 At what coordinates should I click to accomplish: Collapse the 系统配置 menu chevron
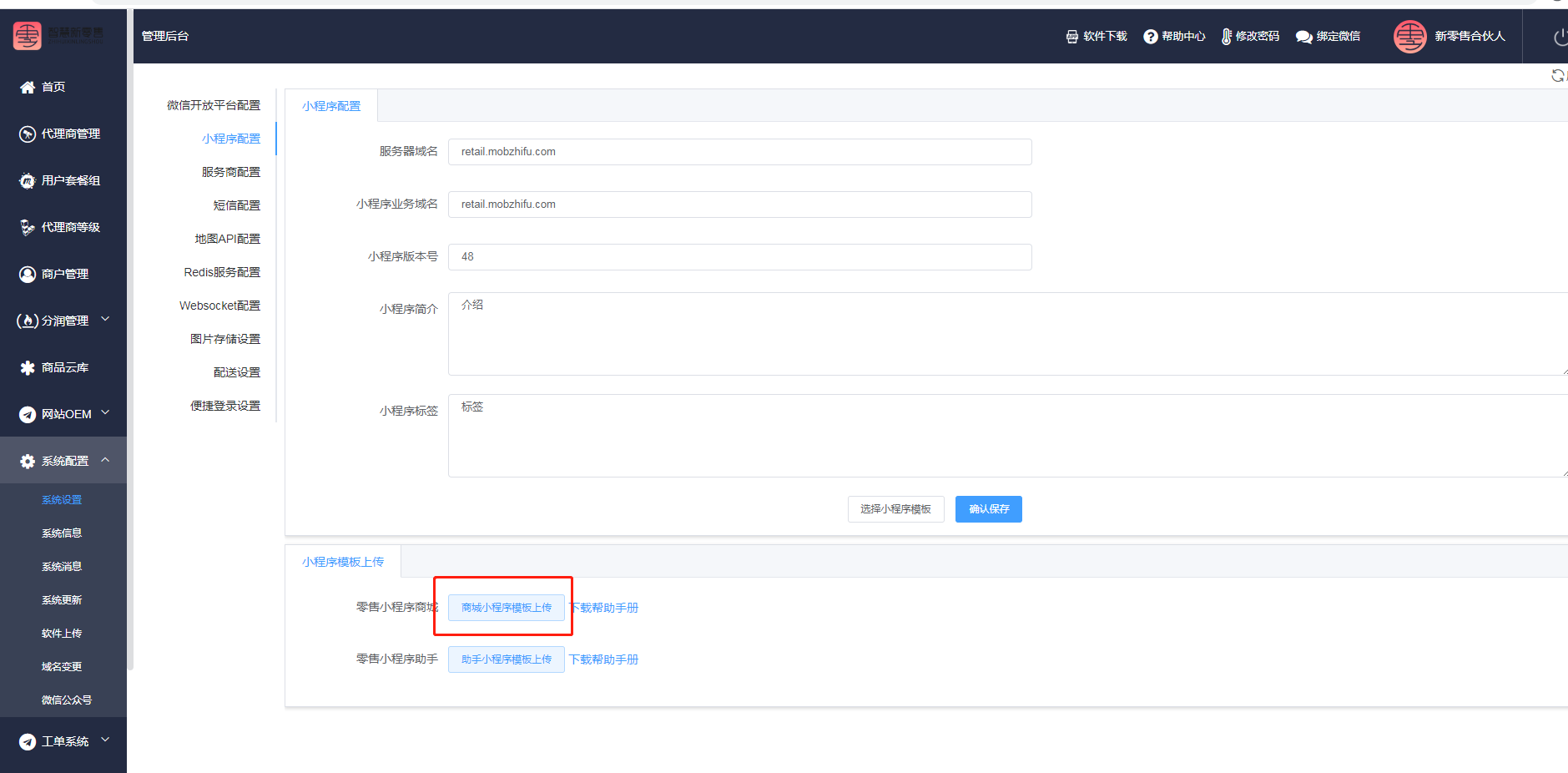(x=105, y=459)
